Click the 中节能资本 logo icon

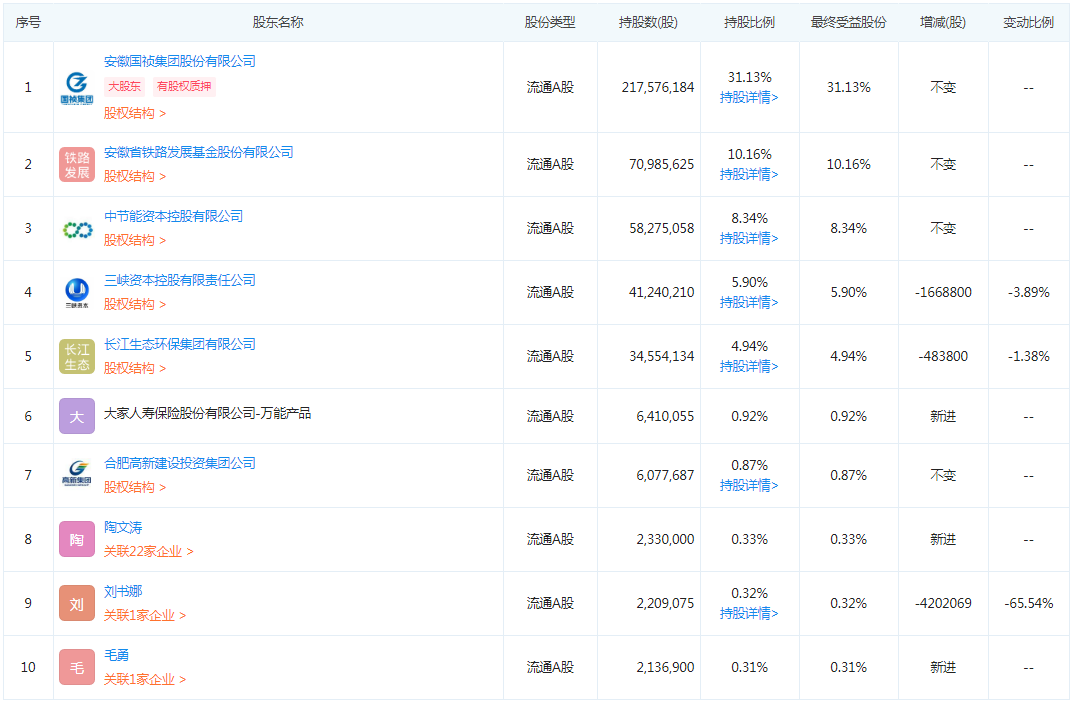click(x=76, y=229)
